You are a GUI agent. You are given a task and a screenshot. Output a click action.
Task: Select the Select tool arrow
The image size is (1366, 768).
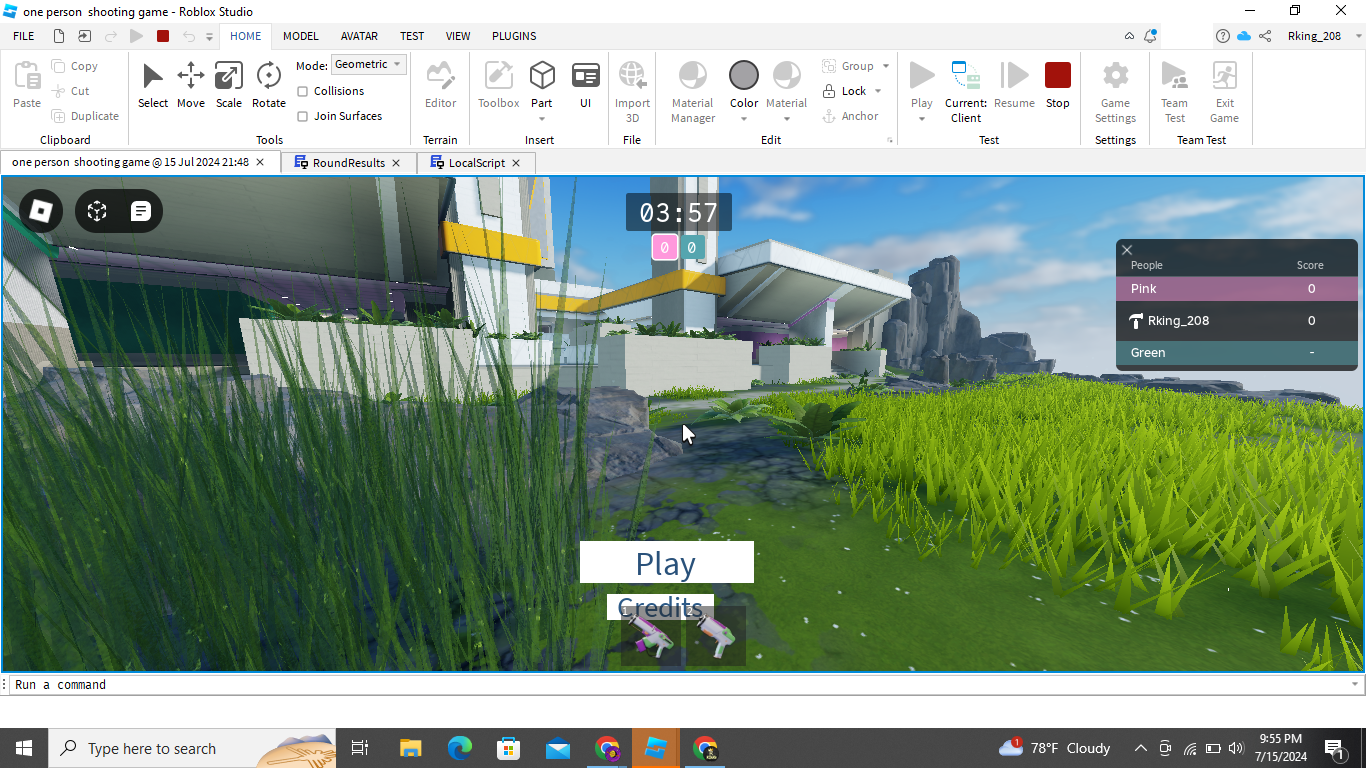pyautogui.click(x=153, y=85)
